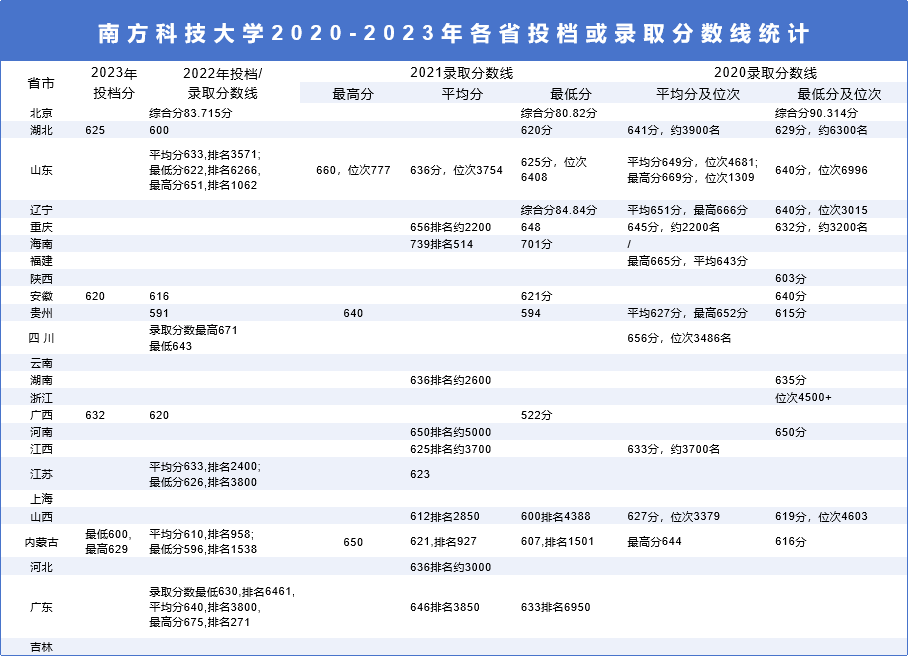Click the table title banner at the top
The width and height of the screenshot is (909, 656).
pos(454,30)
